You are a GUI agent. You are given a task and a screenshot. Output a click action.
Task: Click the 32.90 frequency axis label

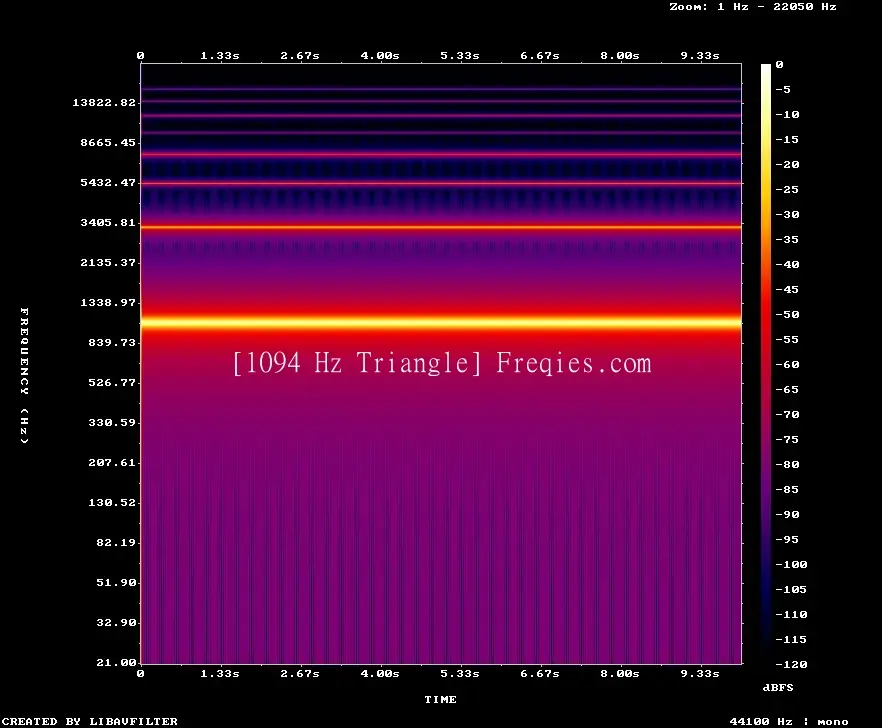116,622
